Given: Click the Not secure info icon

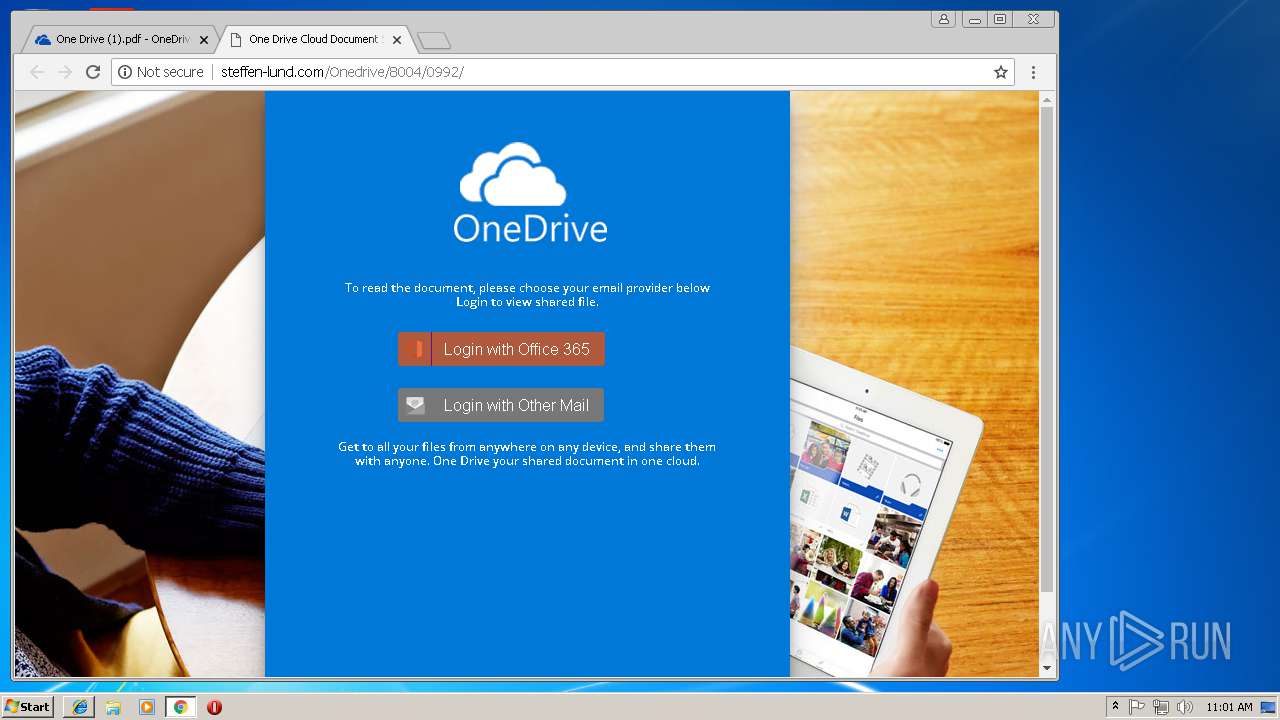Looking at the screenshot, I should pyautogui.click(x=125, y=72).
